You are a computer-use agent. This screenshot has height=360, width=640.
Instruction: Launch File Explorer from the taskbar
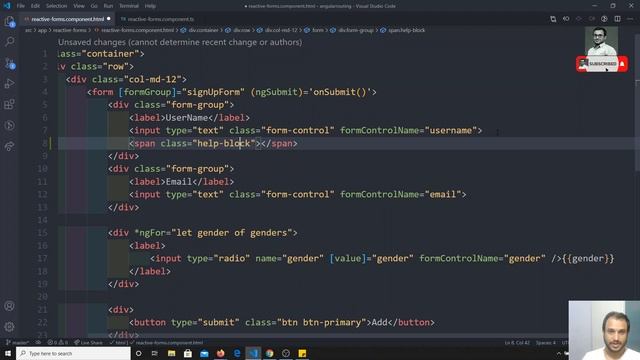point(171,353)
